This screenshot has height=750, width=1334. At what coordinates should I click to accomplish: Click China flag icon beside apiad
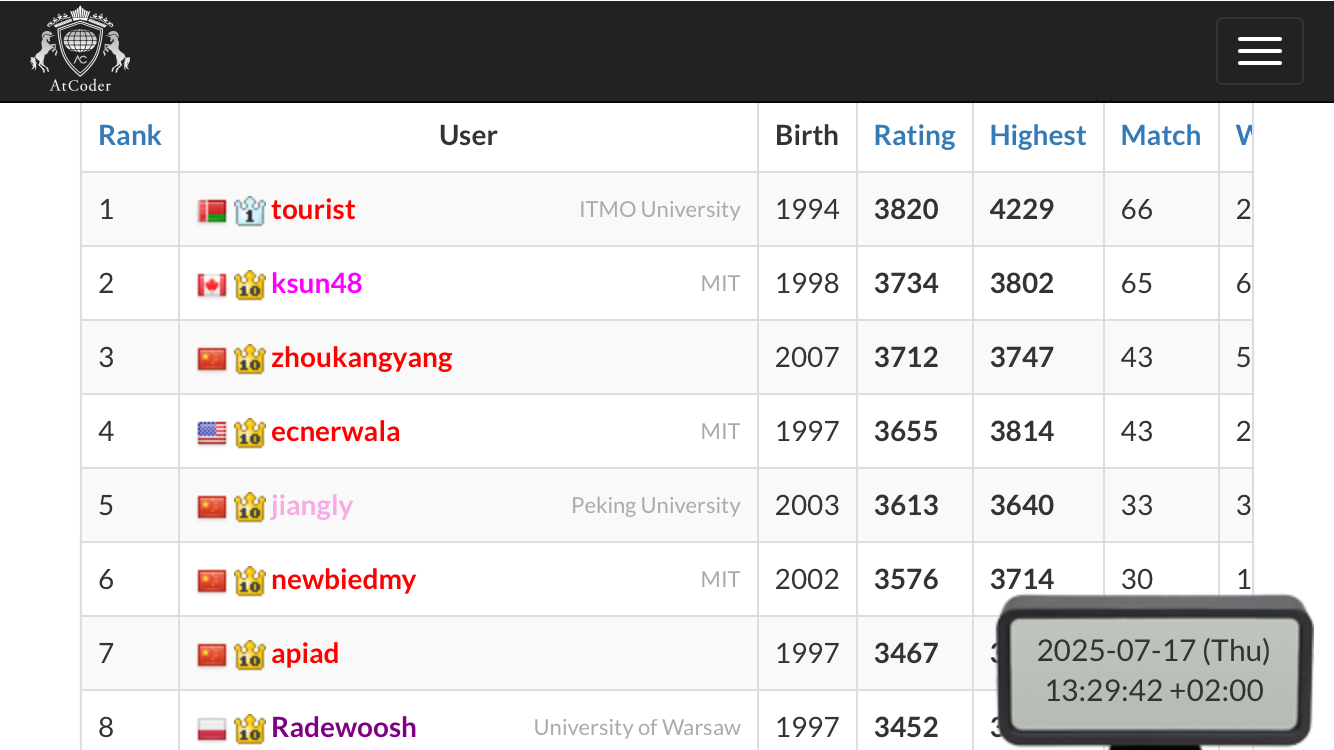point(212,655)
